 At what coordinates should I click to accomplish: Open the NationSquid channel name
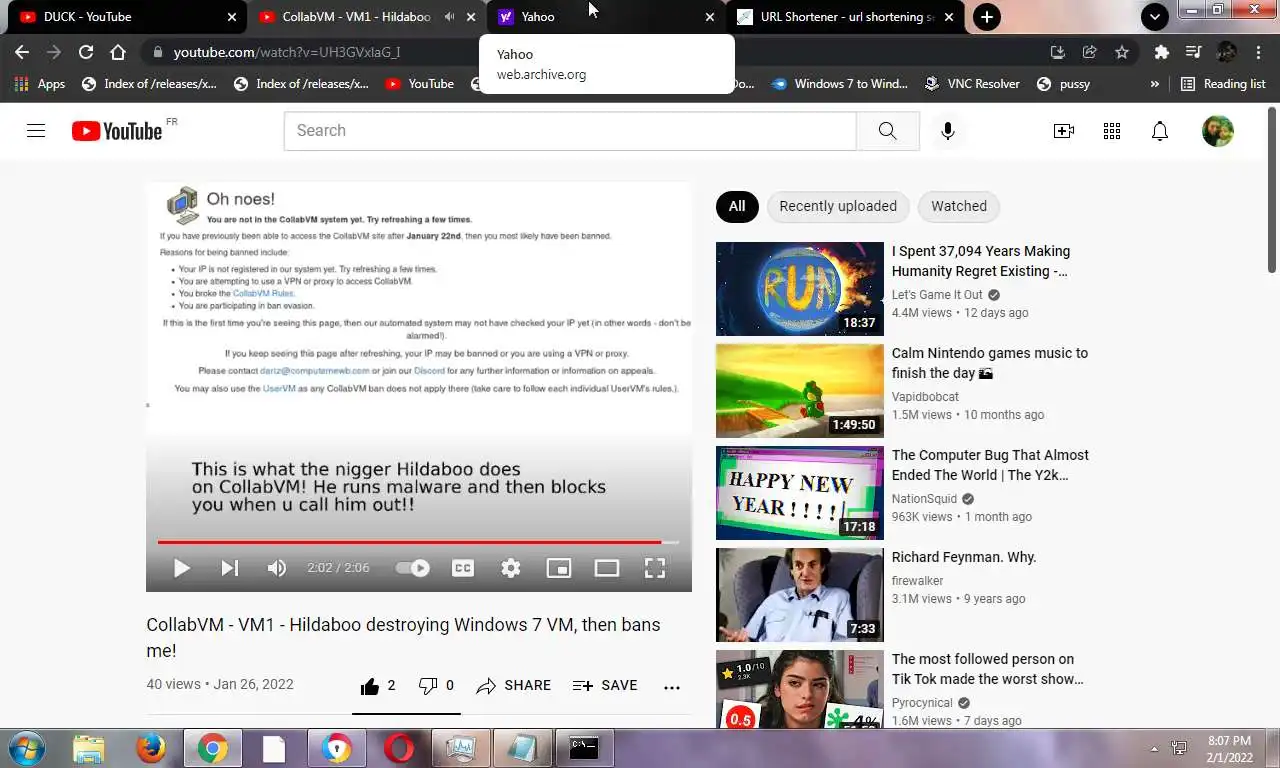click(924, 499)
